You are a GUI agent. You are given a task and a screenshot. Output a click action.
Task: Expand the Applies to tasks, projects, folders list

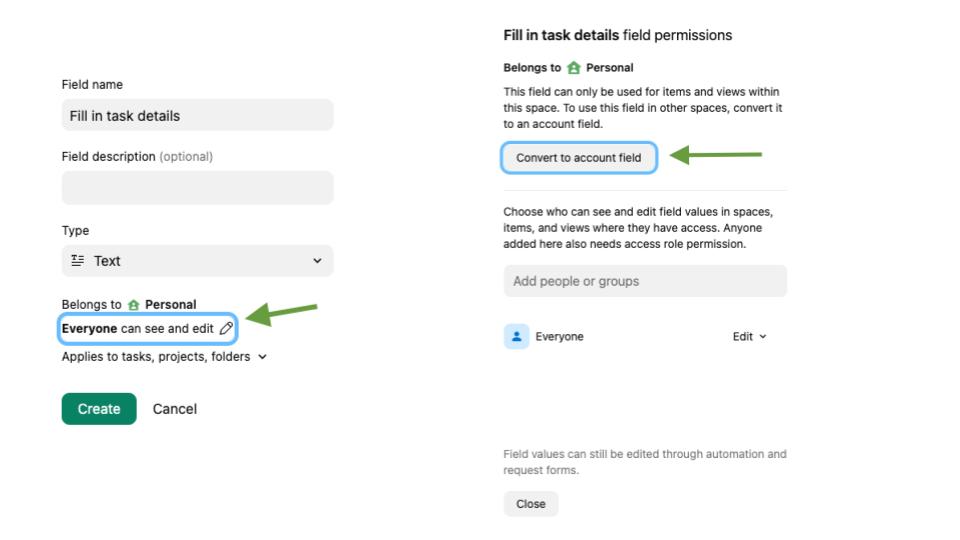click(x=263, y=356)
